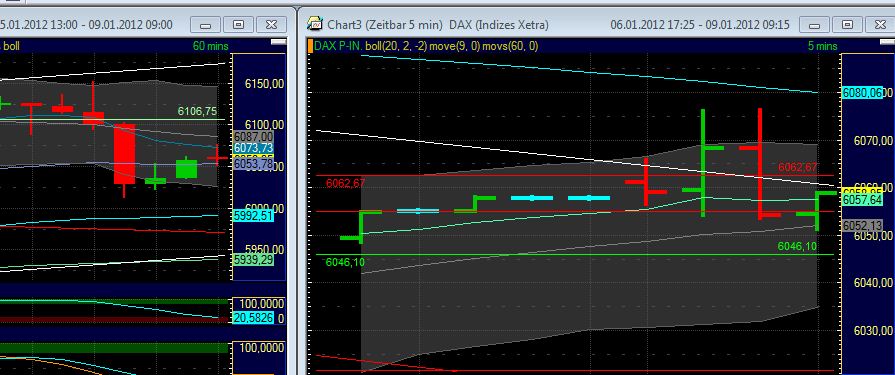Click the right-side green 6046,10 level label
The height and width of the screenshot is (375, 895).
pos(797,246)
